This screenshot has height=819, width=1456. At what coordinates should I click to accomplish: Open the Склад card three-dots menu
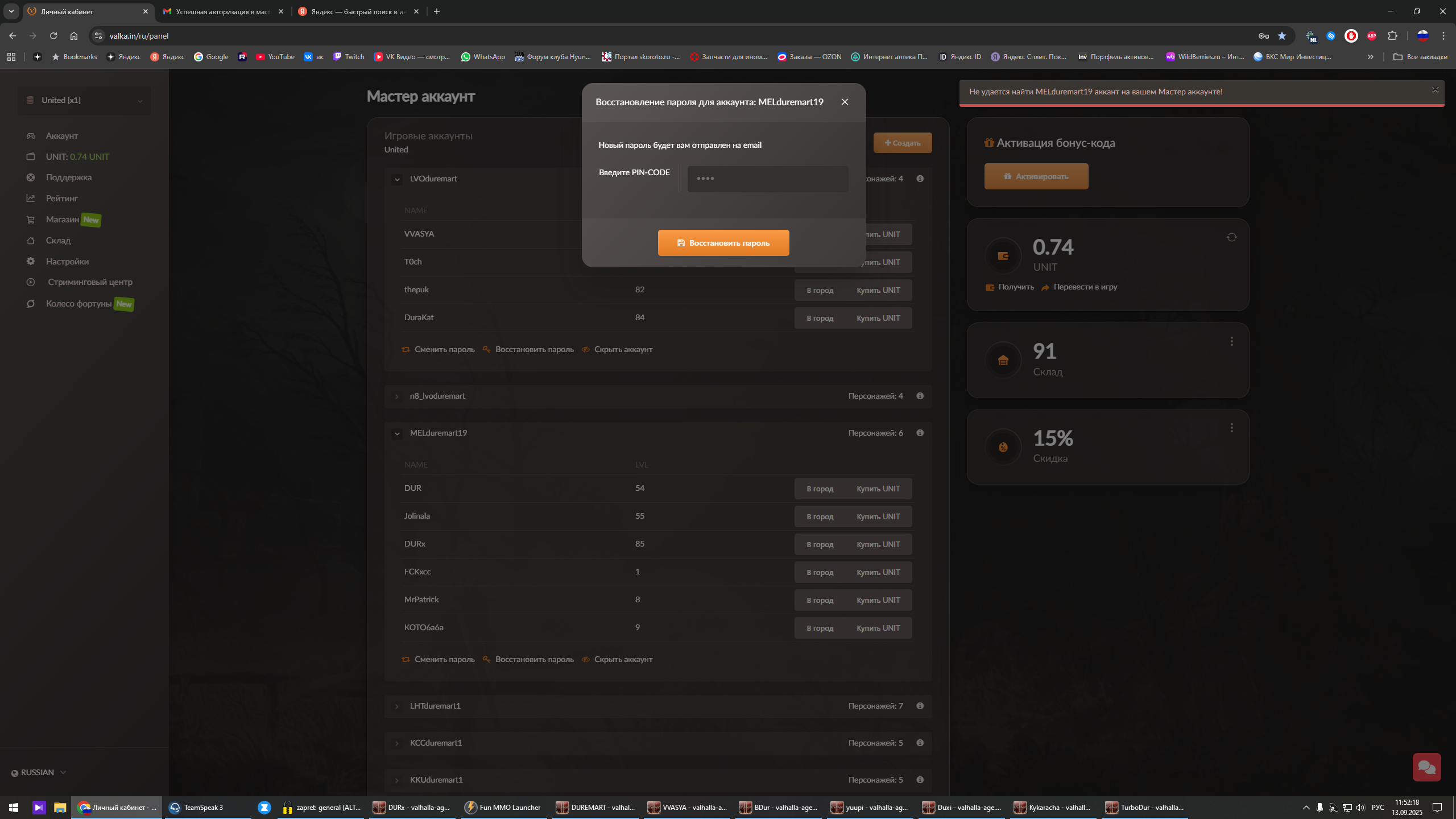tap(1231, 341)
